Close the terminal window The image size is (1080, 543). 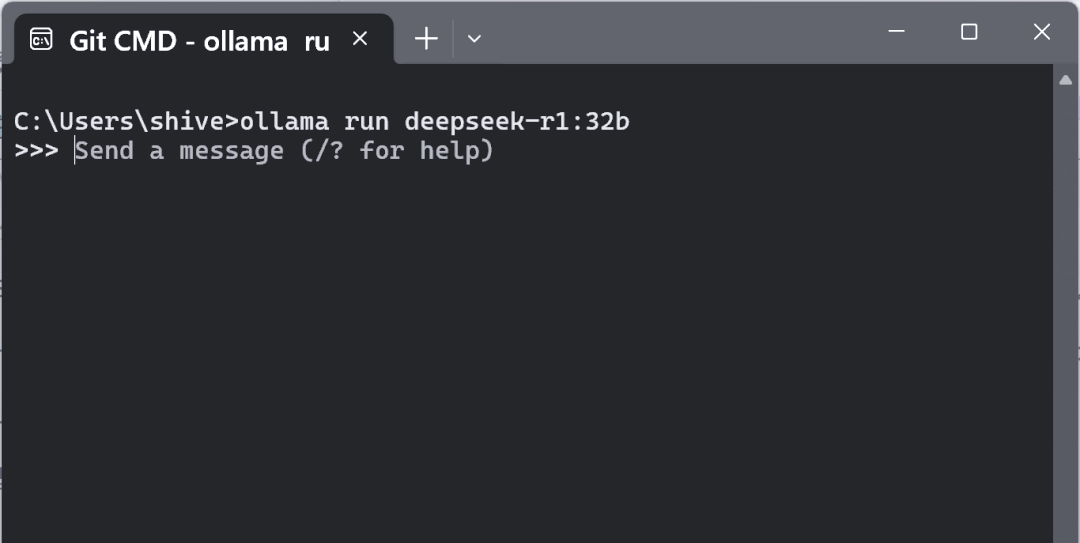(x=1041, y=32)
